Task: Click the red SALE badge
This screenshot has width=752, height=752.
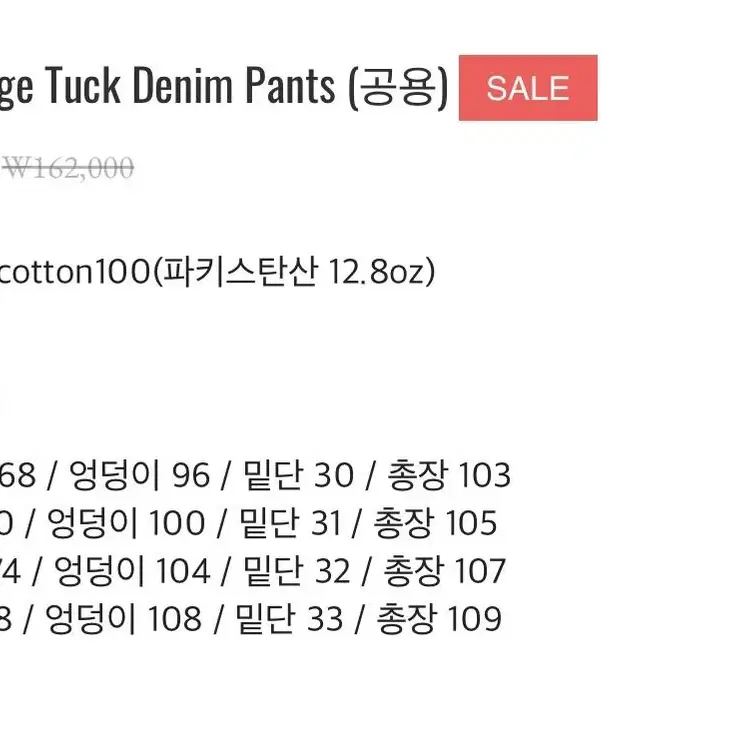Action: click(x=528, y=88)
